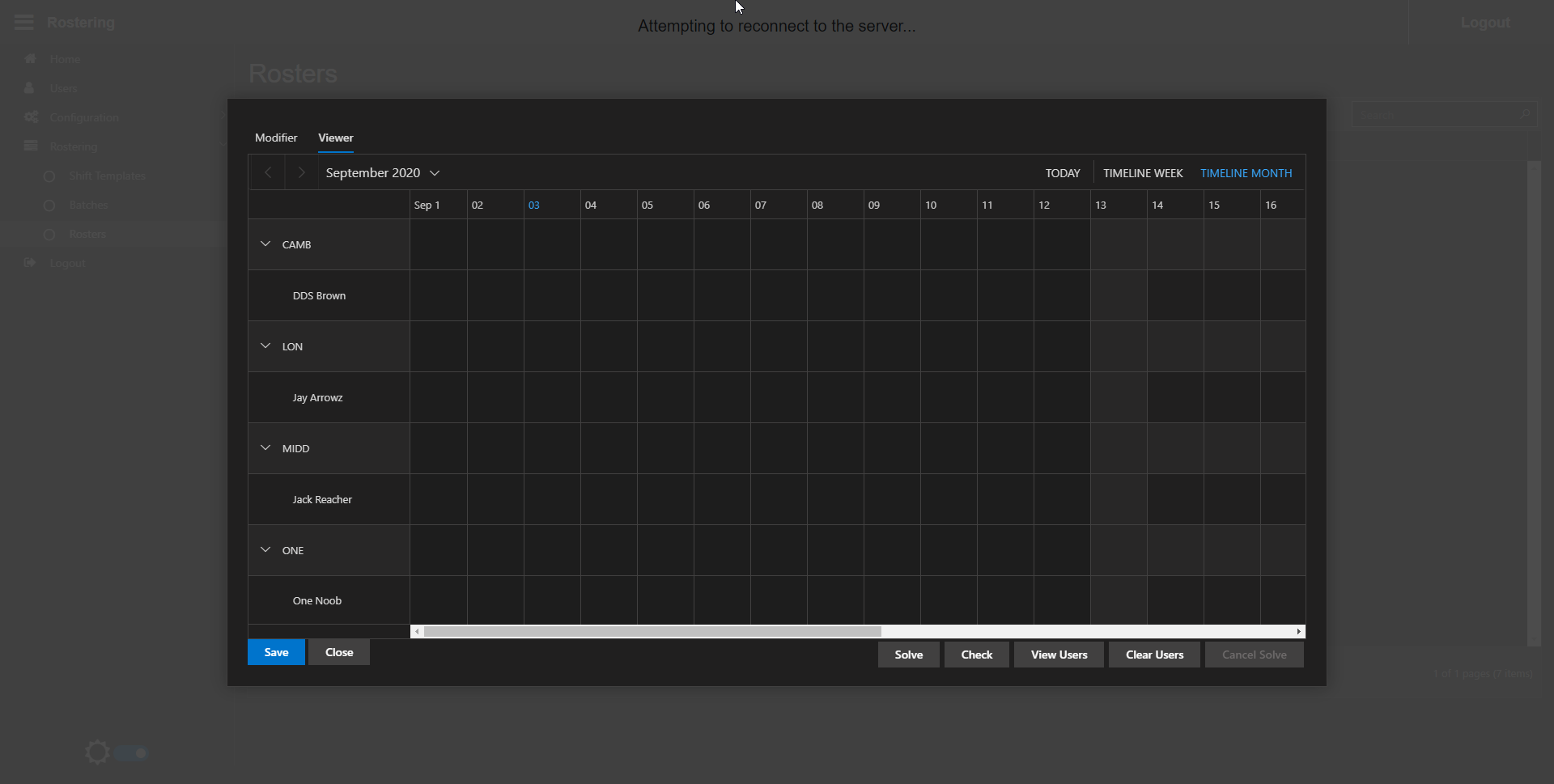Screen dimensions: 1554x784
Task: Click the blue Save button
Action: 276,652
